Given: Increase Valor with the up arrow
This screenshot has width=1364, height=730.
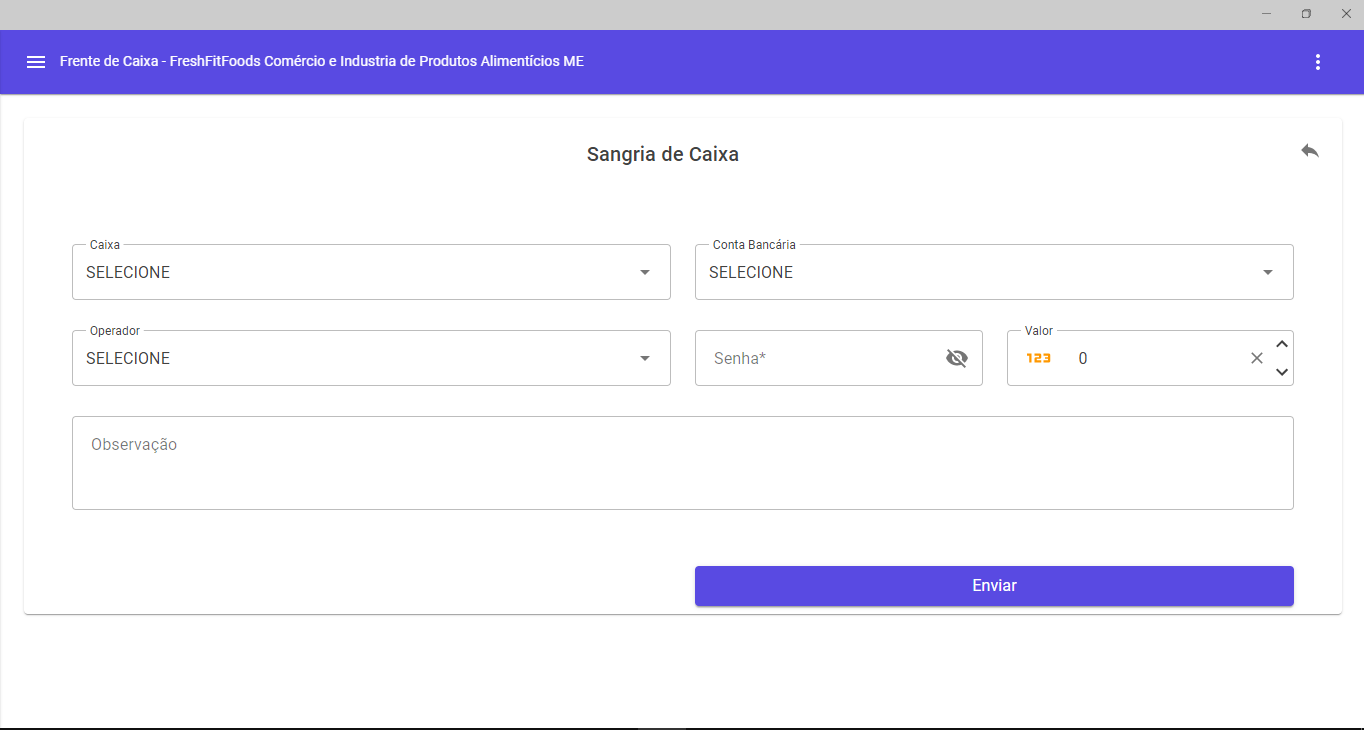Looking at the screenshot, I should click(1282, 345).
